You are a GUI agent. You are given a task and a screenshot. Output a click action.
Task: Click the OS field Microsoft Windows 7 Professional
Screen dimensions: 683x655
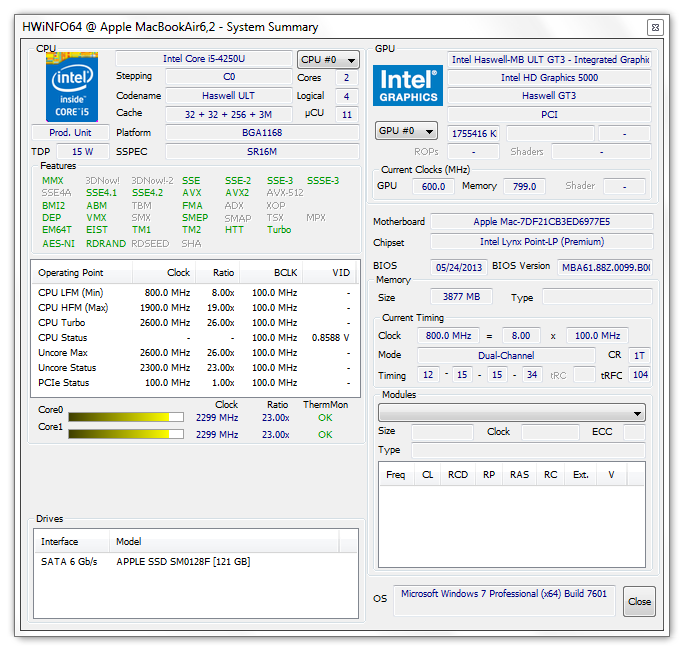tap(504, 601)
